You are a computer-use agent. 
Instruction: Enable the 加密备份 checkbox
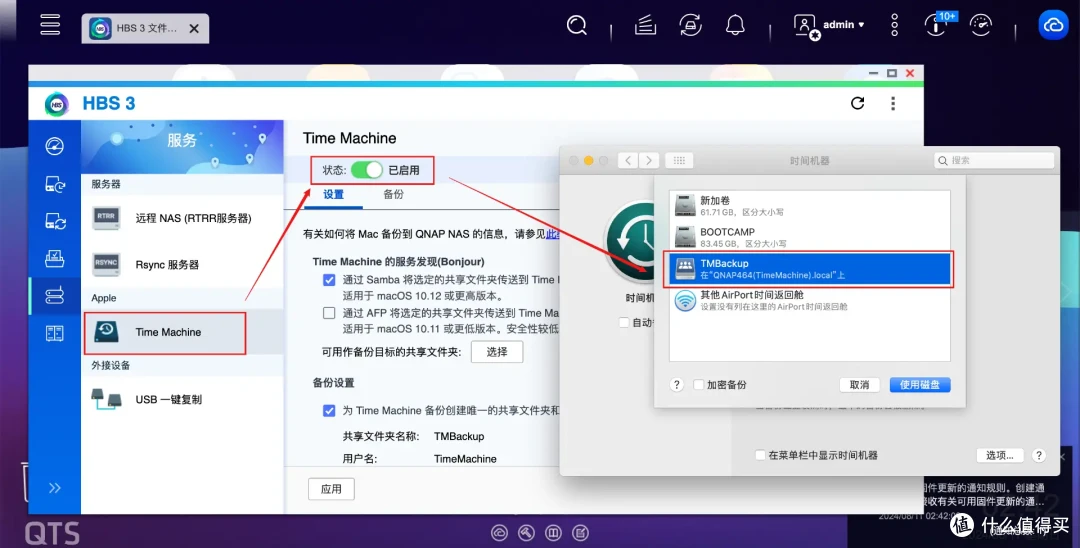(698, 385)
